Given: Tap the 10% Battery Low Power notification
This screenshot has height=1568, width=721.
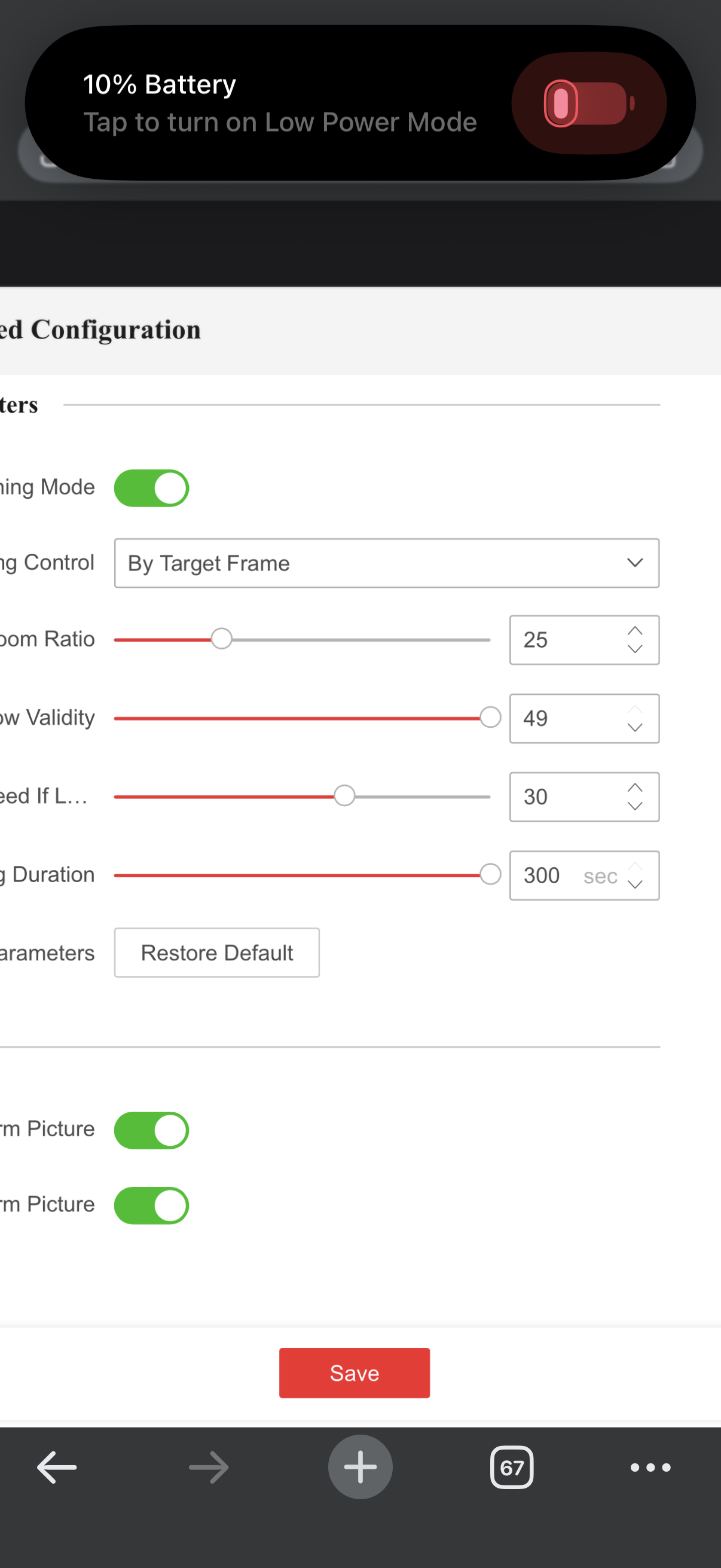Looking at the screenshot, I should (280, 103).
